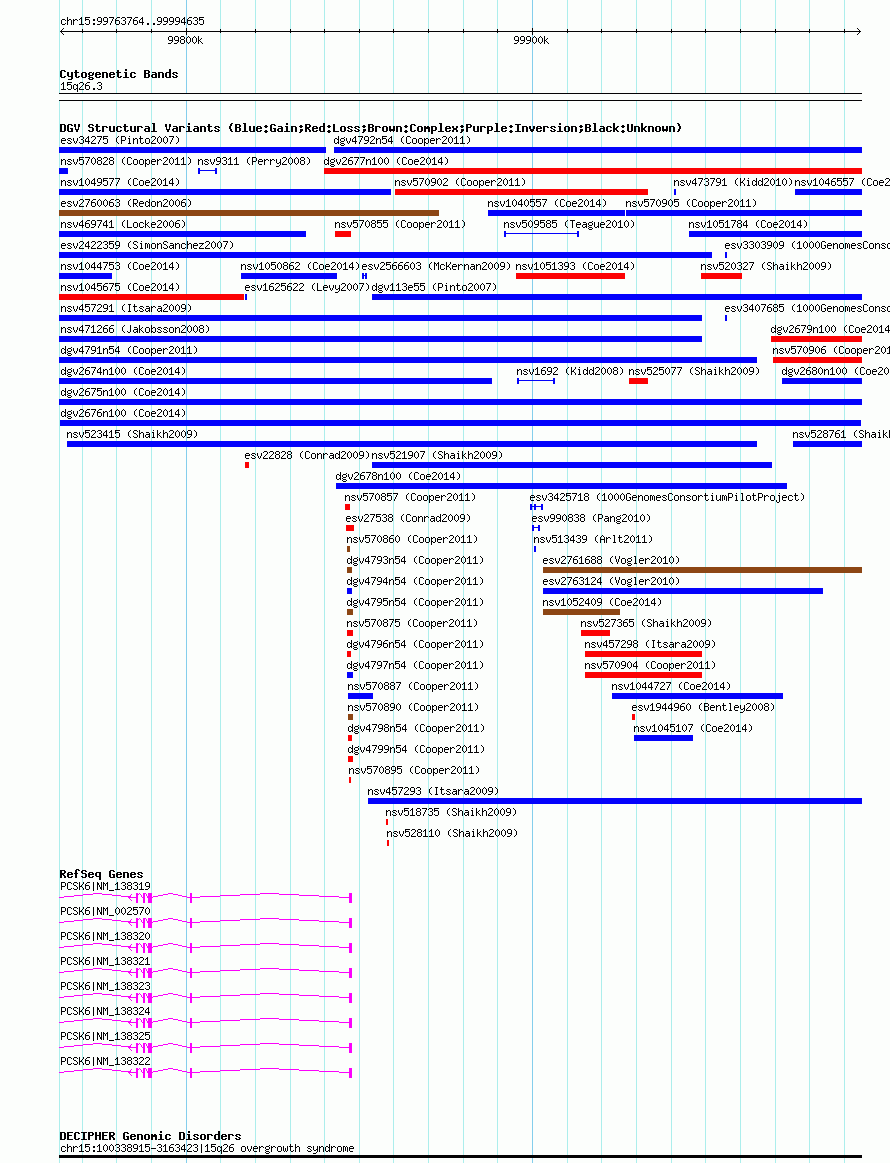Open dgv113e55 (Pinto2007) variant
Viewport: 890px width, 1163px height.
point(434,287)
